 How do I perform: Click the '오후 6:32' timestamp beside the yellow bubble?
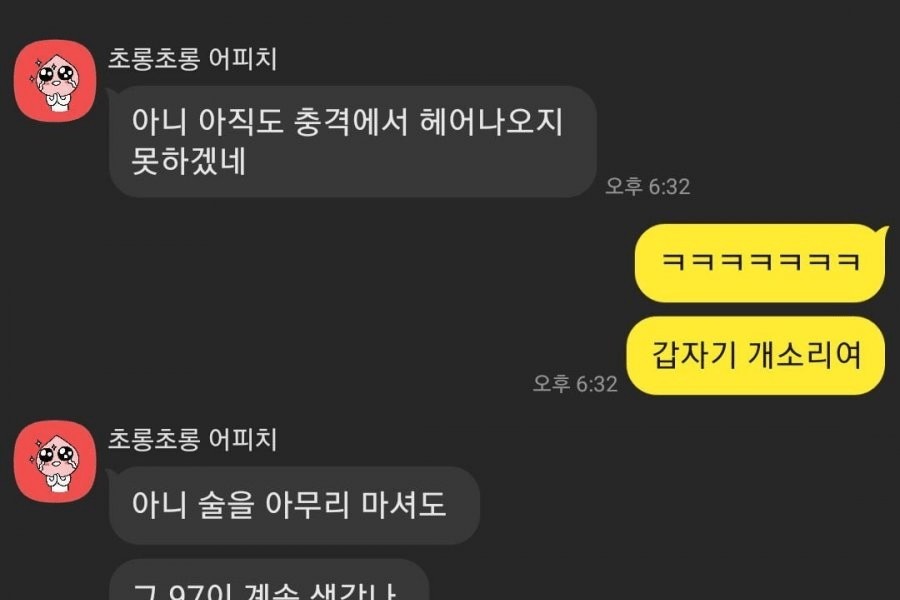tap(575, 384)
